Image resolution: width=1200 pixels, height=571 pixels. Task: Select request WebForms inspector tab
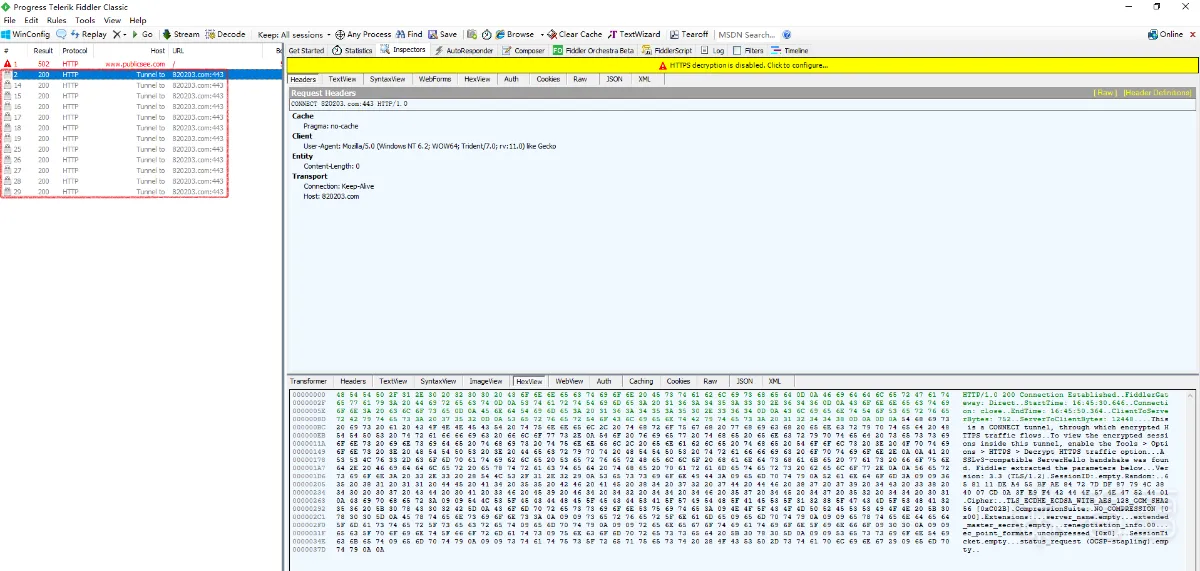pyautogui.click(x=435, y=79)
